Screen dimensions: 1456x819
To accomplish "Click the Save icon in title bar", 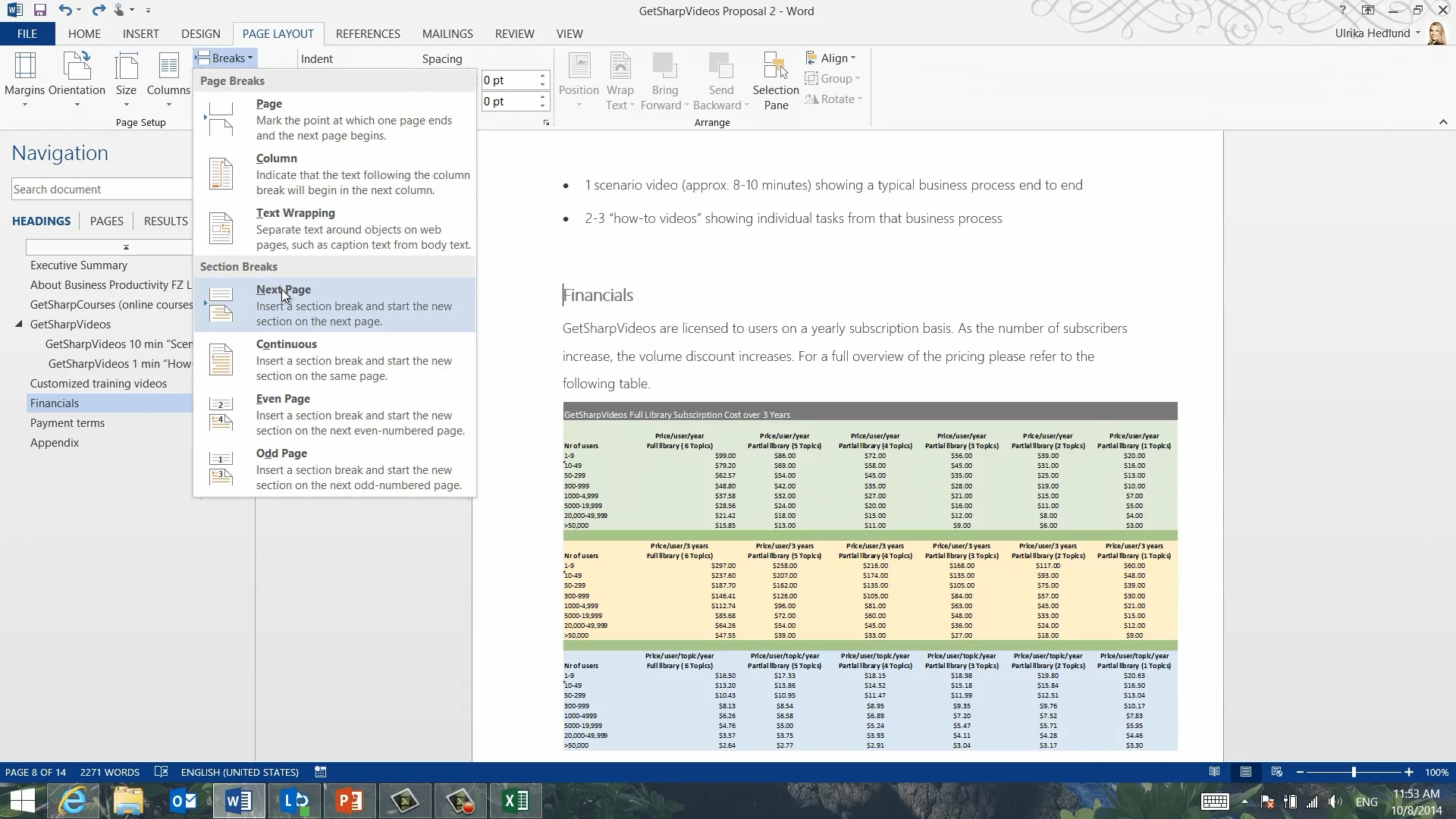I will (39, 11).
